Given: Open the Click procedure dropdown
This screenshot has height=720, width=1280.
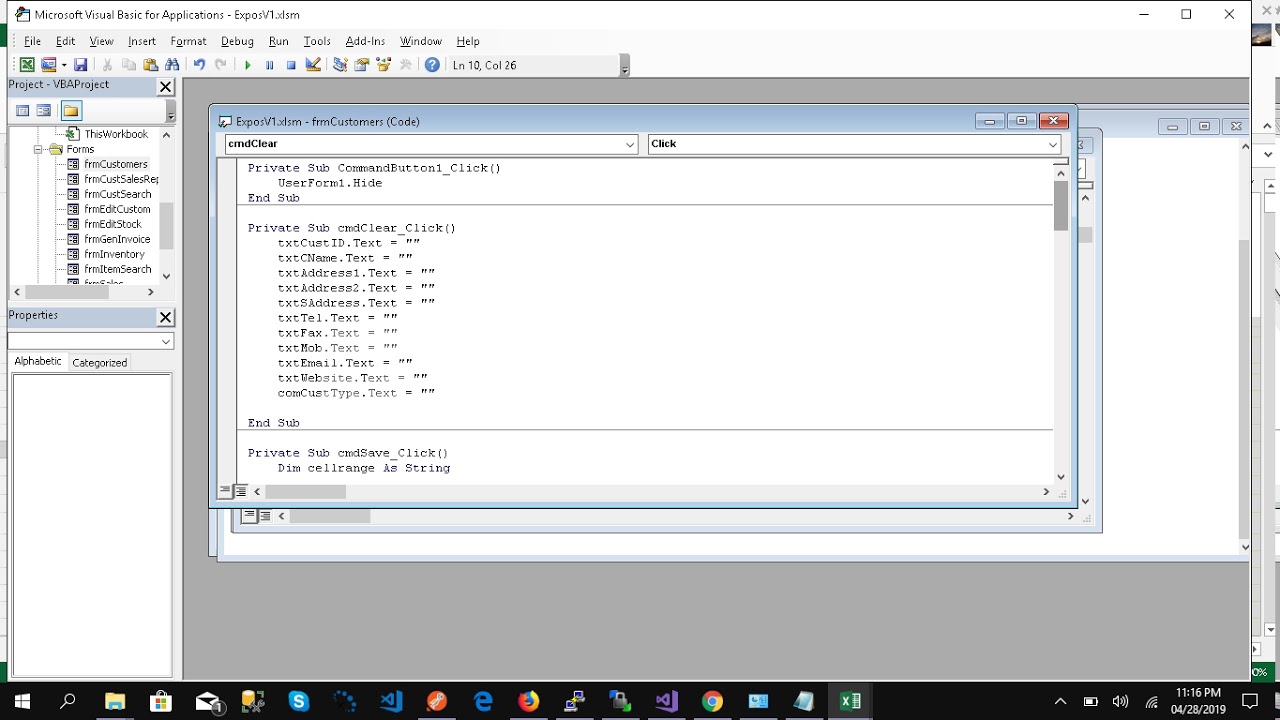Looking at the screenshot, I should pyautogui.click(x=1052, y=144).
